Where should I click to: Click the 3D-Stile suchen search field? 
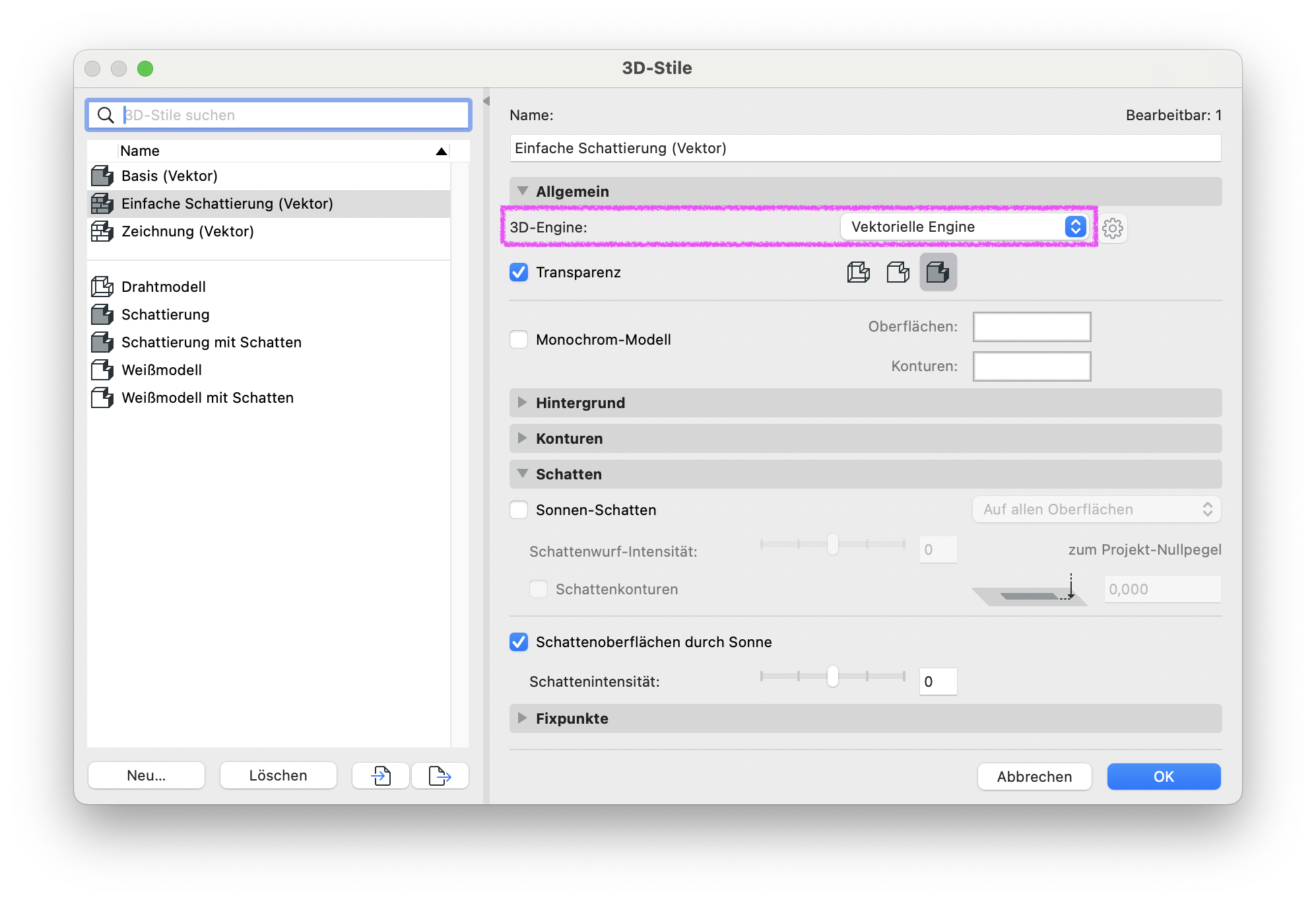(x=278, y=115)
